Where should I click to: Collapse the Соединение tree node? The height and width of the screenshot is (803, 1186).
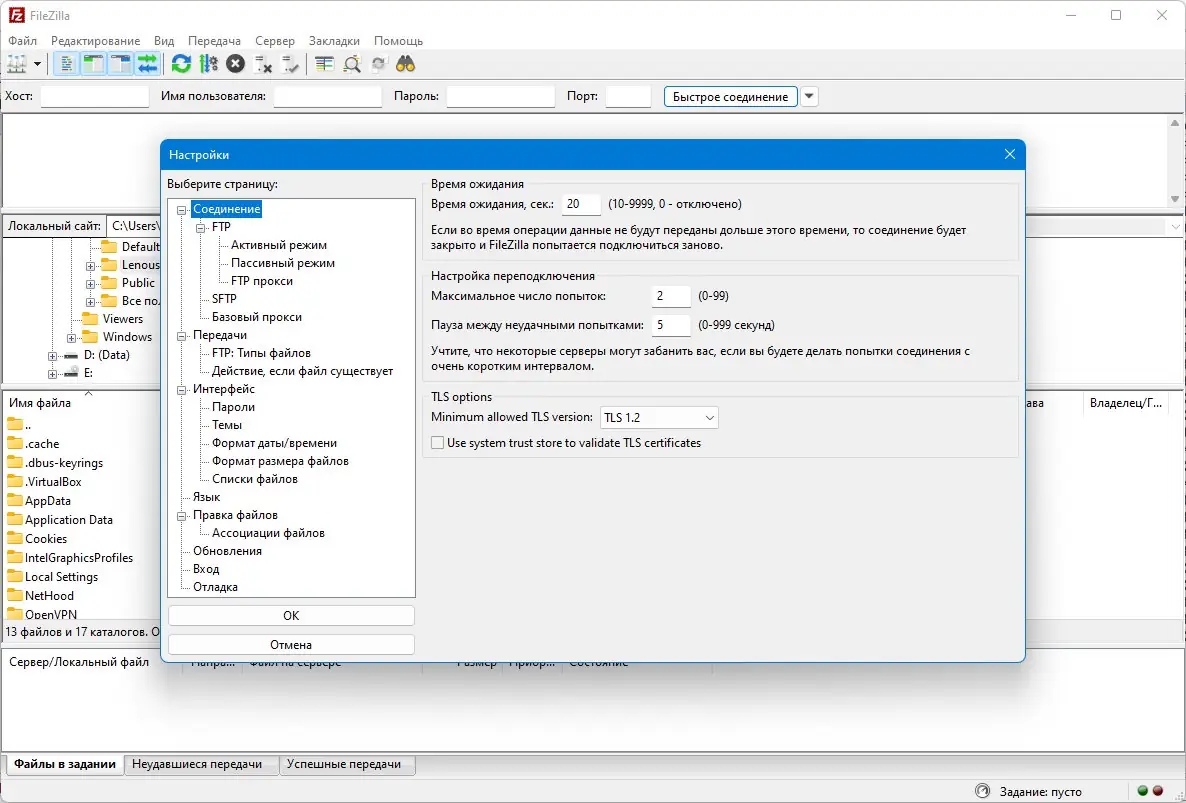tap(182, 209)
